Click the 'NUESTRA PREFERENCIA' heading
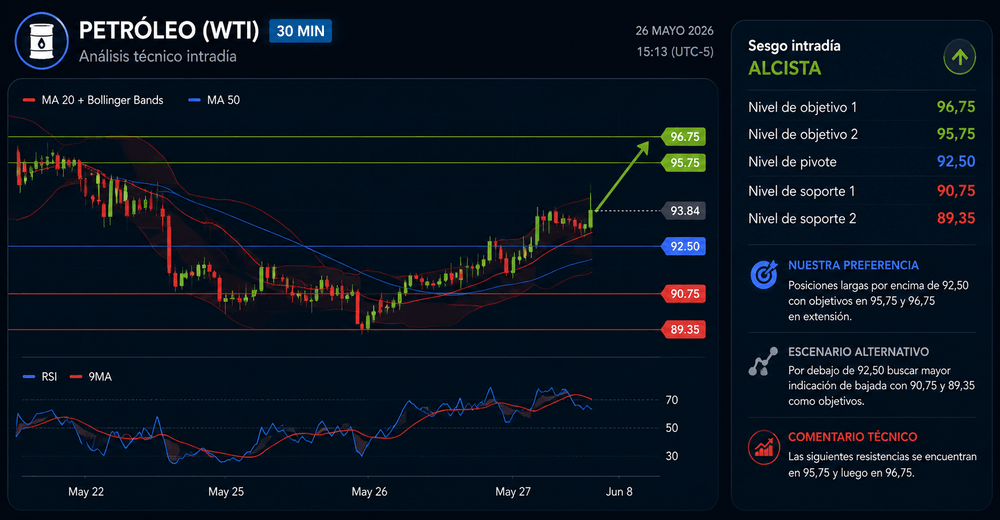 click(x=853, y=265)
